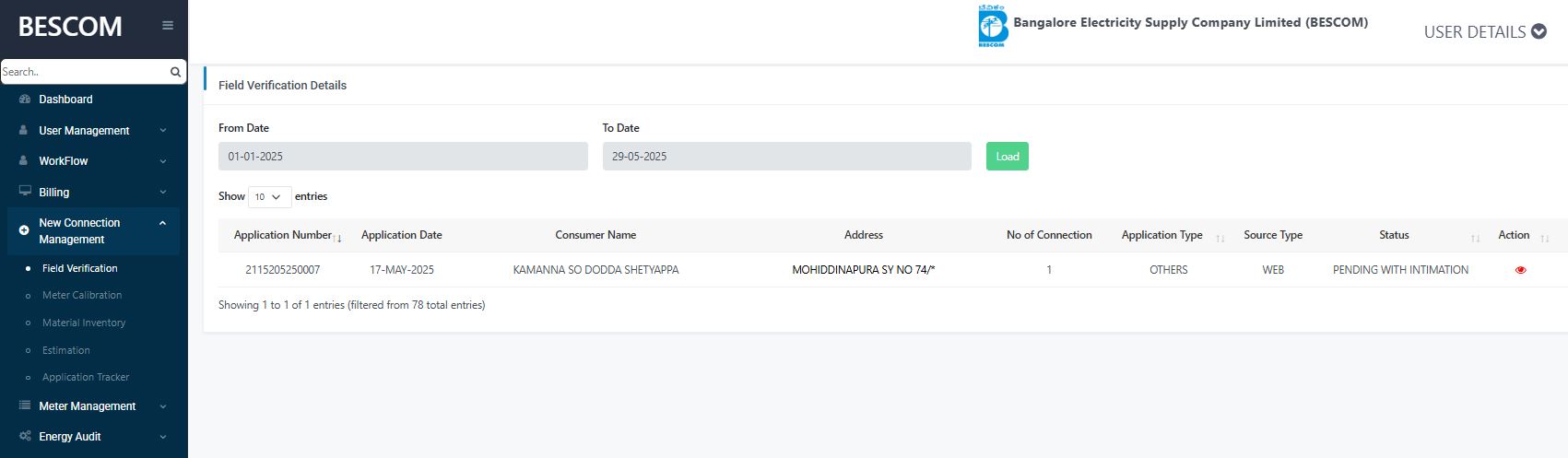
Task: Click status PENDING WITH INTIMATION
Action: pyautogui.click(x=1400, y=270)
